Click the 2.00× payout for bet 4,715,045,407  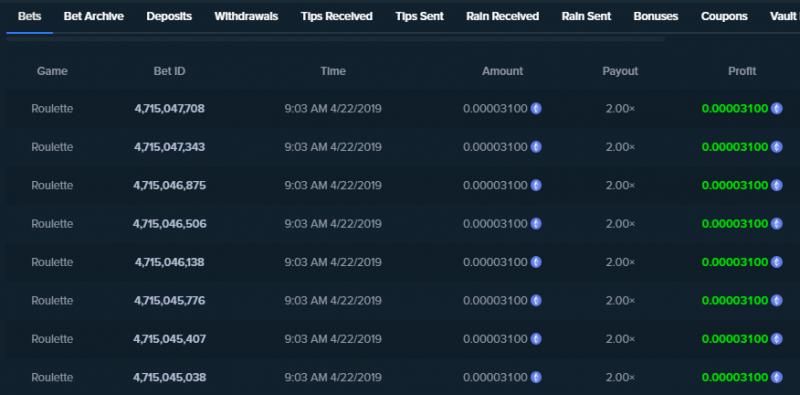click(620, 339)
